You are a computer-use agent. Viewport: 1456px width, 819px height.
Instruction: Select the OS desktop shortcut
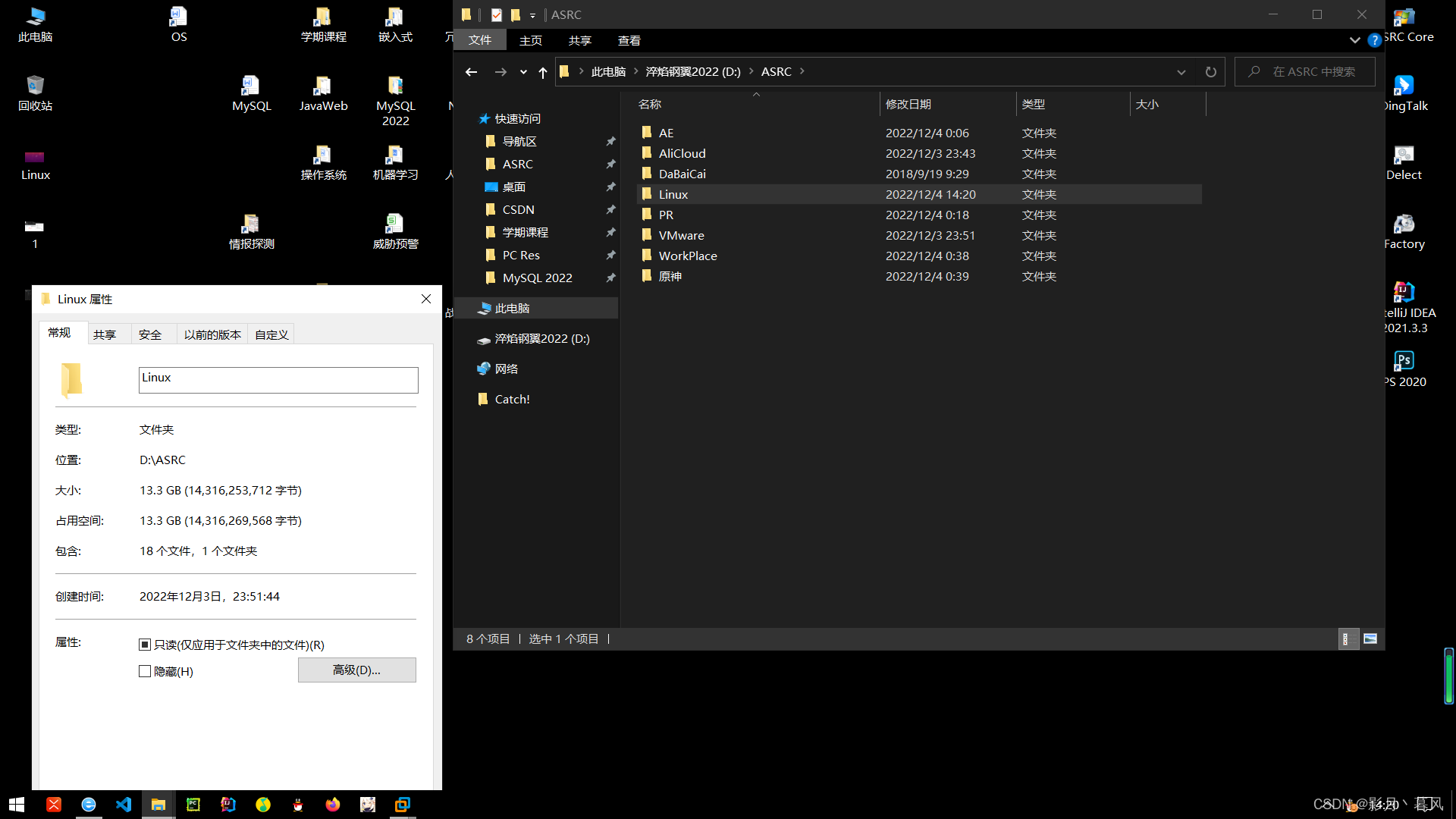(179, 24)
